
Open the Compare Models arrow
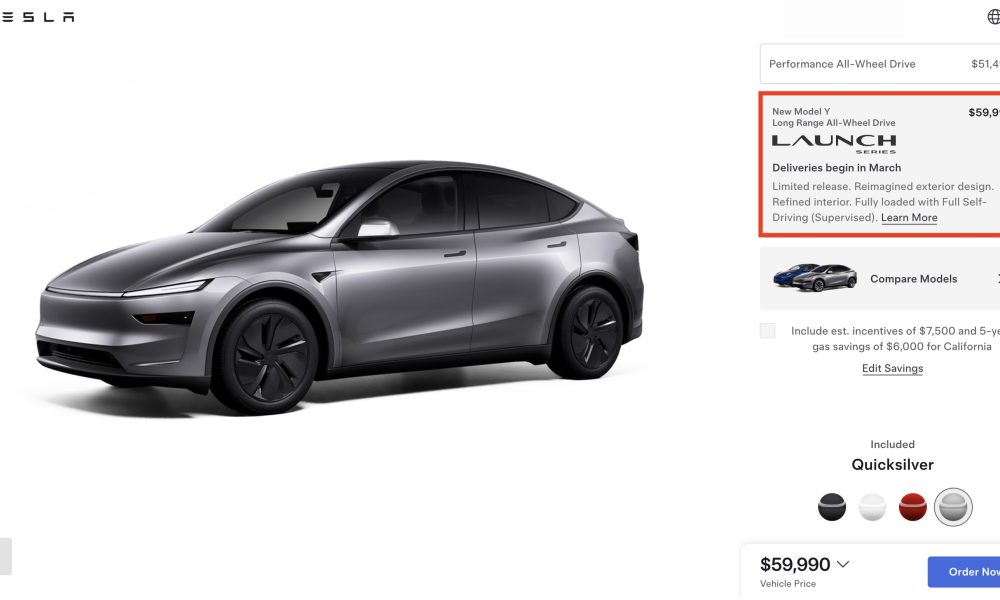pos(997,279)
